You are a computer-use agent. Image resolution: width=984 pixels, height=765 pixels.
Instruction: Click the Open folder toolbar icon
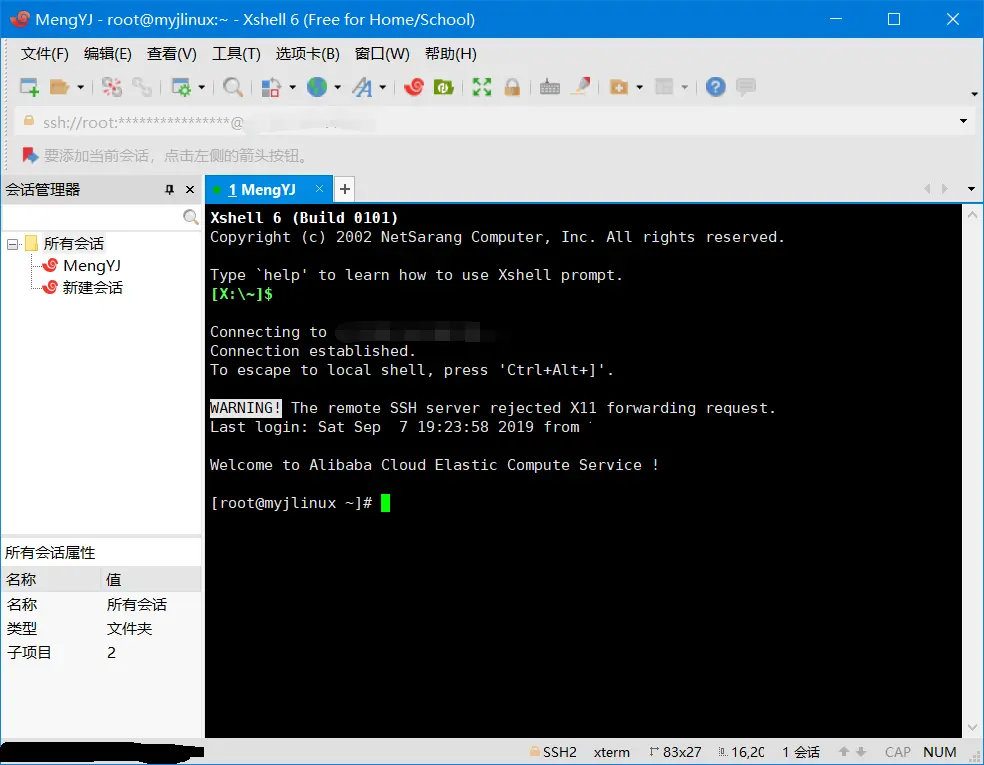tap(59, 87)
